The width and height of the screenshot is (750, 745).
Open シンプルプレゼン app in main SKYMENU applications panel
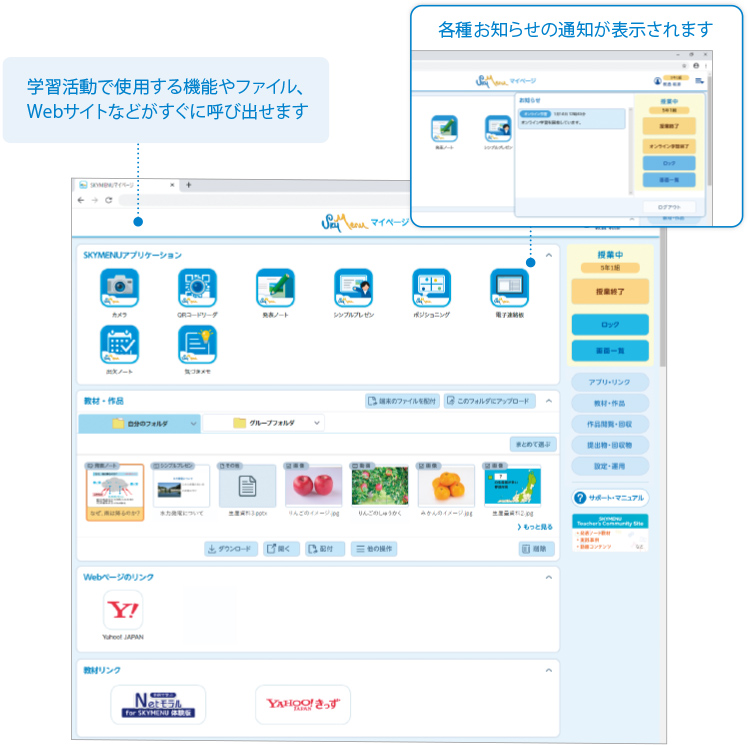pos(353,288)
